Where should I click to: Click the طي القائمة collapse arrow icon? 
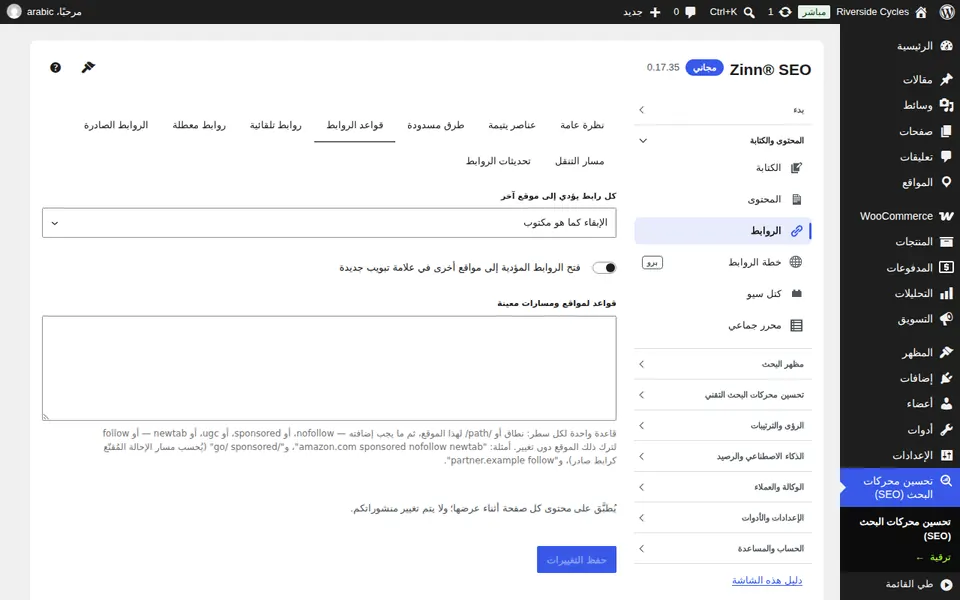[x=947, y=585]
